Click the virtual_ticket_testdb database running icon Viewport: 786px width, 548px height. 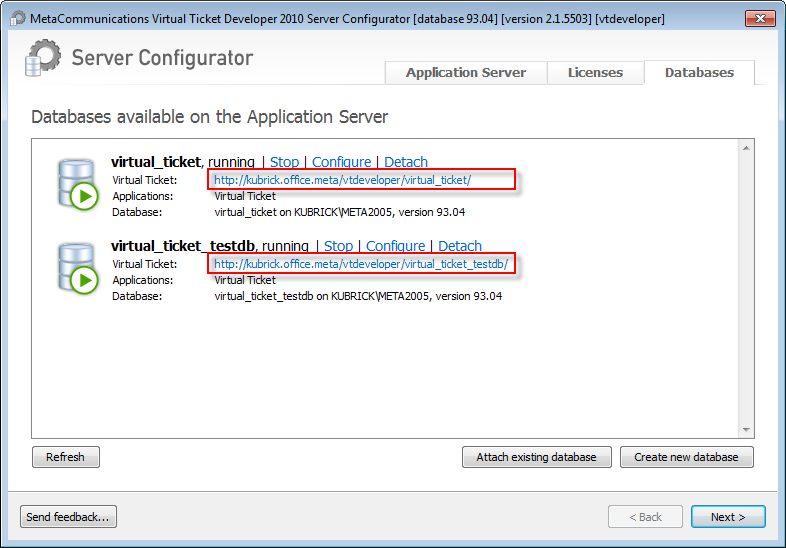(78, 268)
